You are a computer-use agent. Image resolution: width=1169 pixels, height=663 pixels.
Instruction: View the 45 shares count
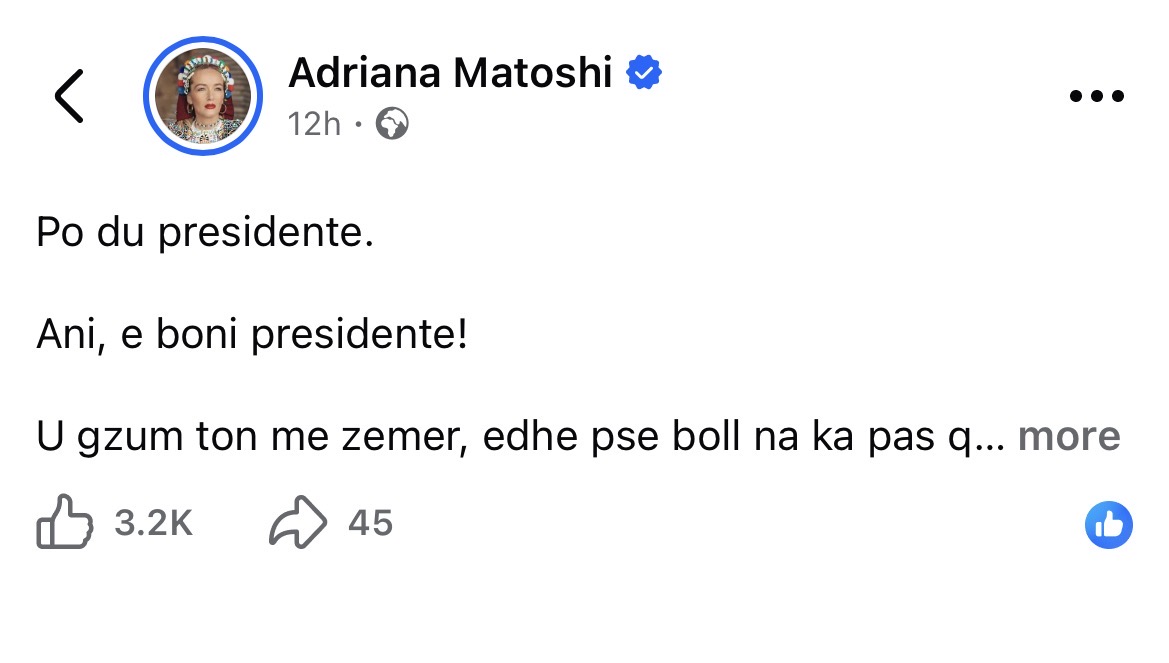pyautogui.click(x=370, y=523)
